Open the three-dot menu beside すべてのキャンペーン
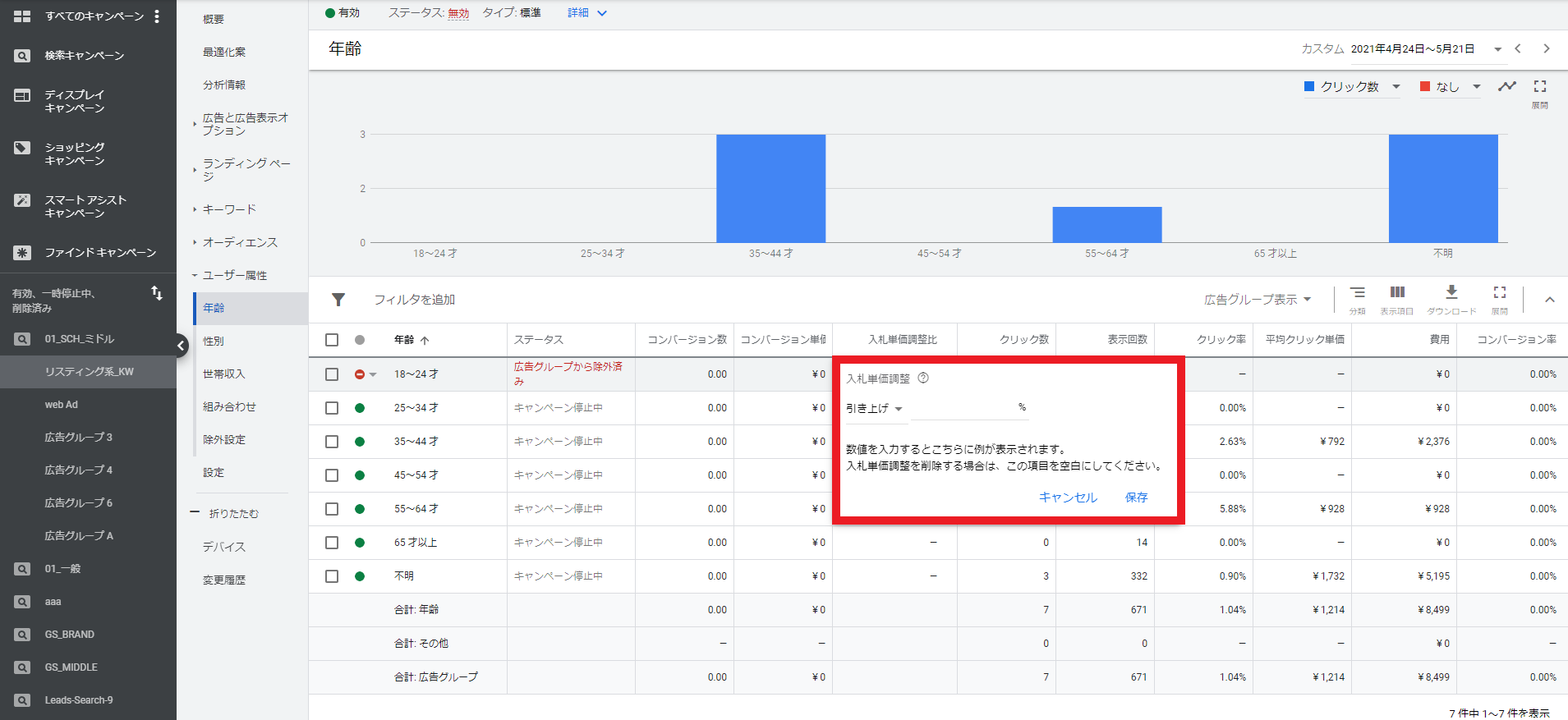 tap(157, 16)
